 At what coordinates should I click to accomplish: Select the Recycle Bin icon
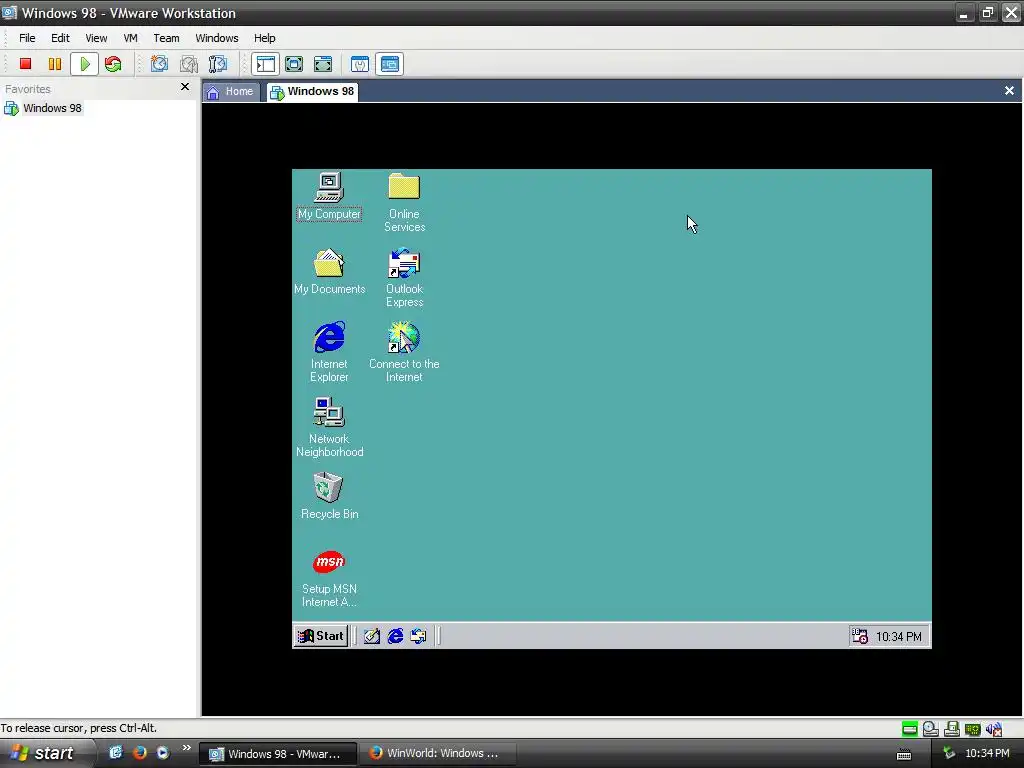(329, 496)
